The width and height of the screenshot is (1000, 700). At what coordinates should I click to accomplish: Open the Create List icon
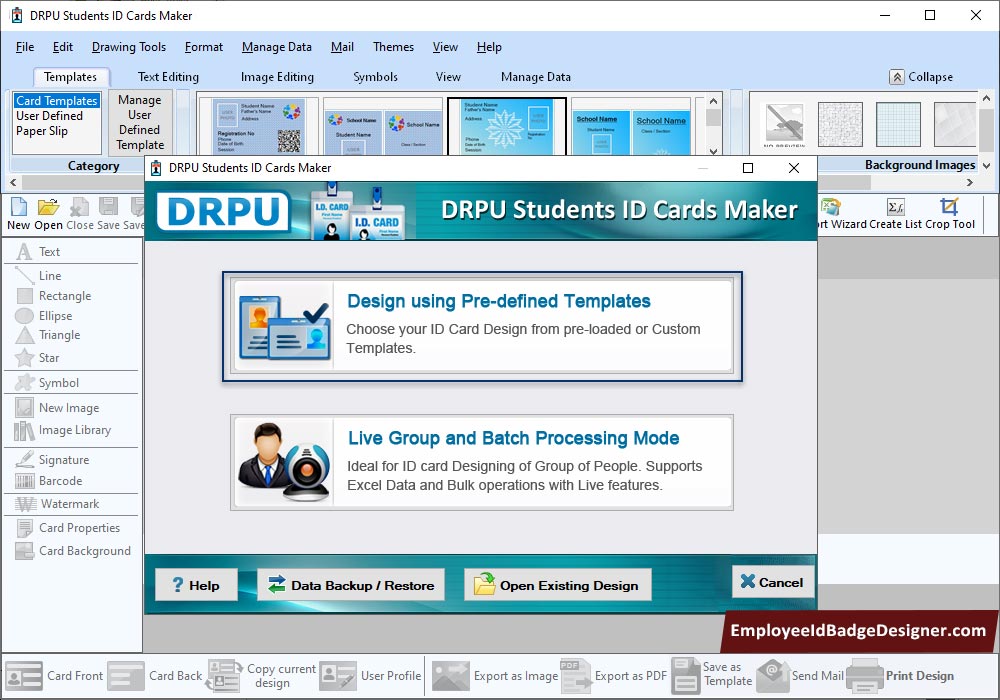coord(895,206)
